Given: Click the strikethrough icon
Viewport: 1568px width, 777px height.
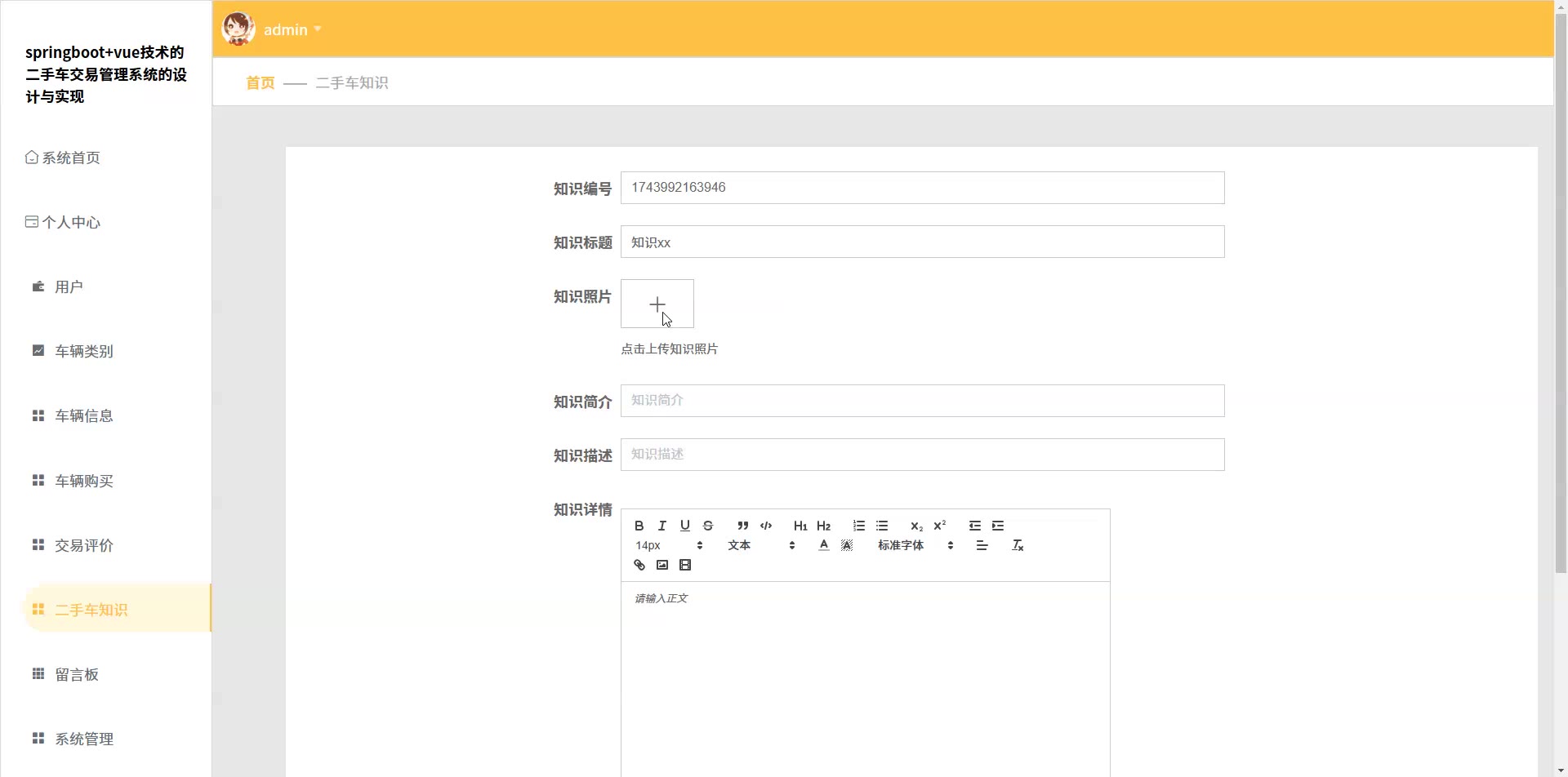Looking at the screenshot, I should pyautogui.click(x=708, y=526).
